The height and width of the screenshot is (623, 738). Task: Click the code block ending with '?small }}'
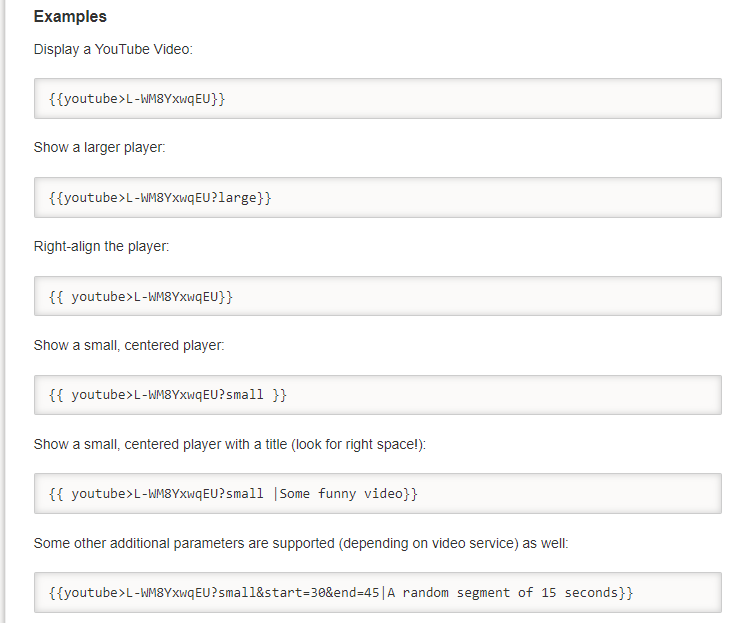377,395
